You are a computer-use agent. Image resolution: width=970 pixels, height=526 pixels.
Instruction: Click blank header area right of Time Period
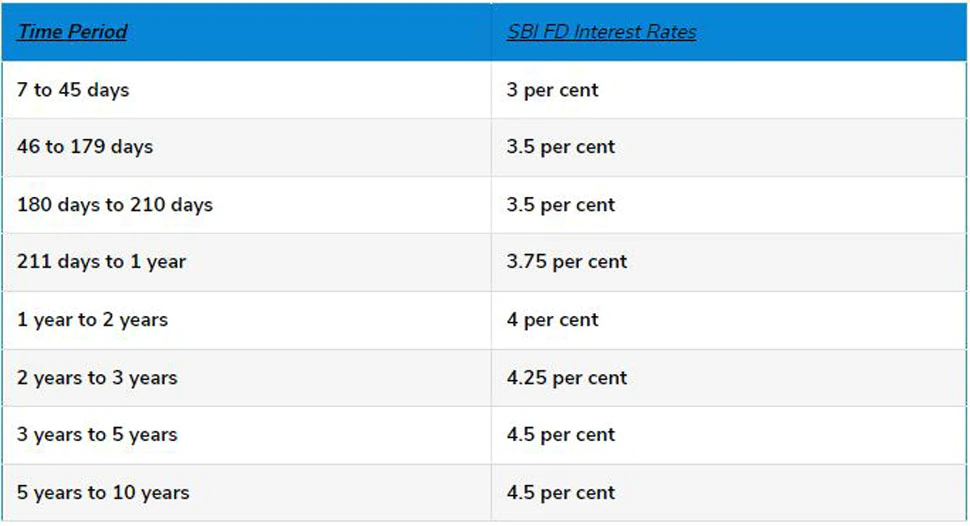[x=310, y=32]
